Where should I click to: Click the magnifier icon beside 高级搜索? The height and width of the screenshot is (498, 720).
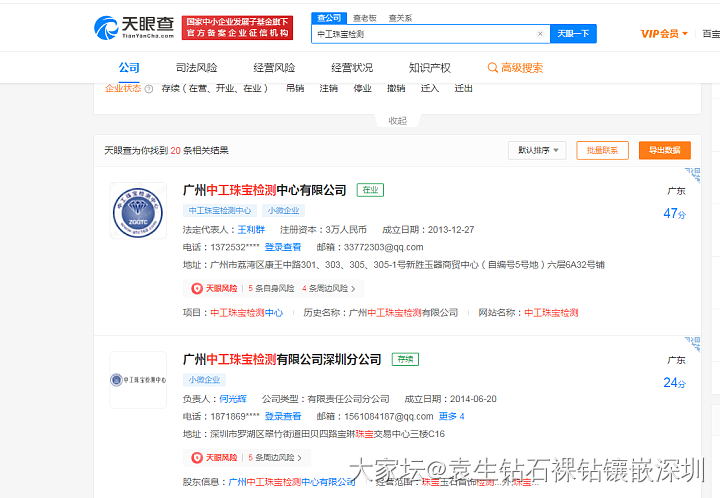pos(493,68)
